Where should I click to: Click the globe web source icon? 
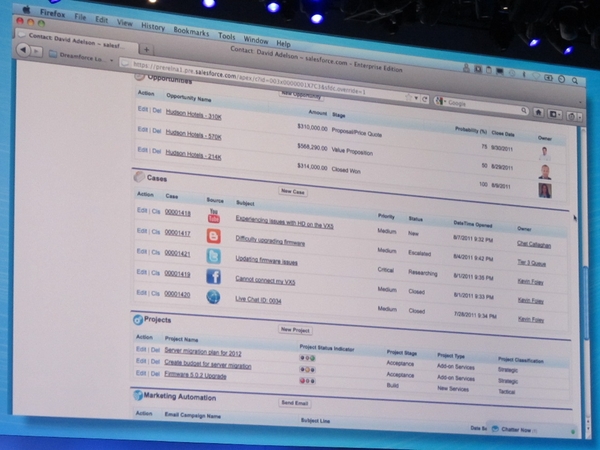213,297
